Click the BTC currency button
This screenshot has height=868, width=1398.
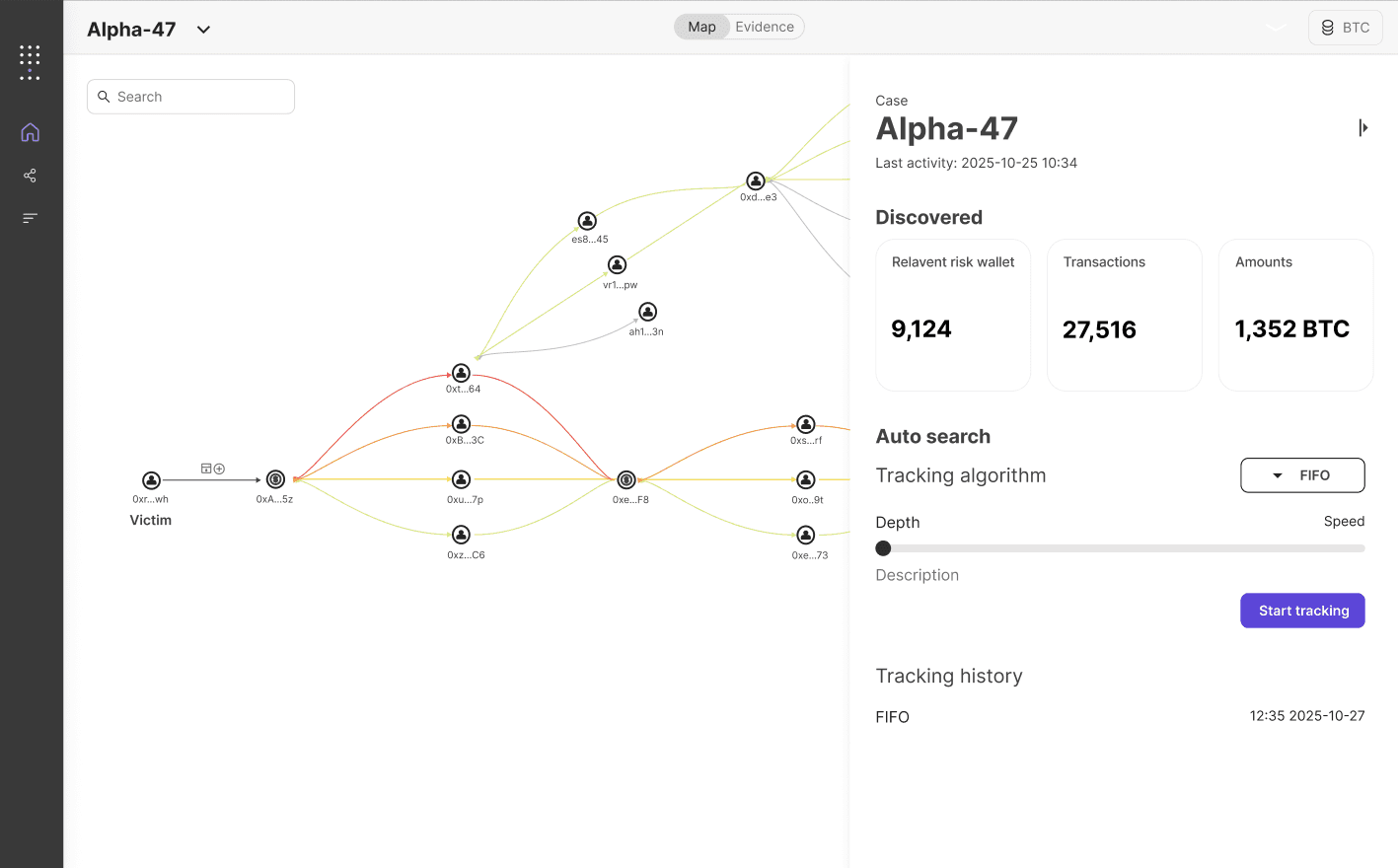point(1346,28)
